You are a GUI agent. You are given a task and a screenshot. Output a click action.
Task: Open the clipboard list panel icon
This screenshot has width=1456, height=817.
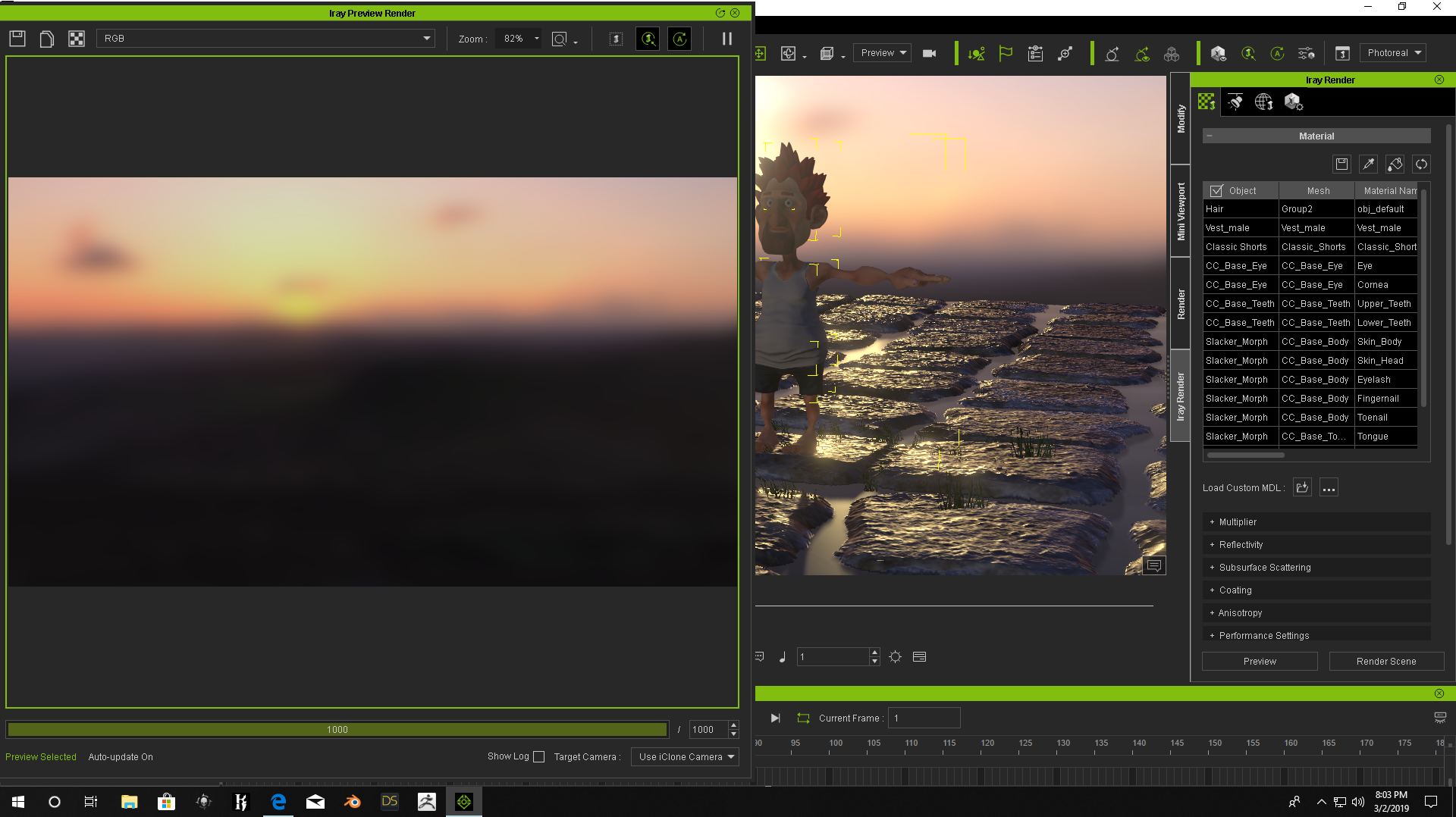coord(1035,53)
